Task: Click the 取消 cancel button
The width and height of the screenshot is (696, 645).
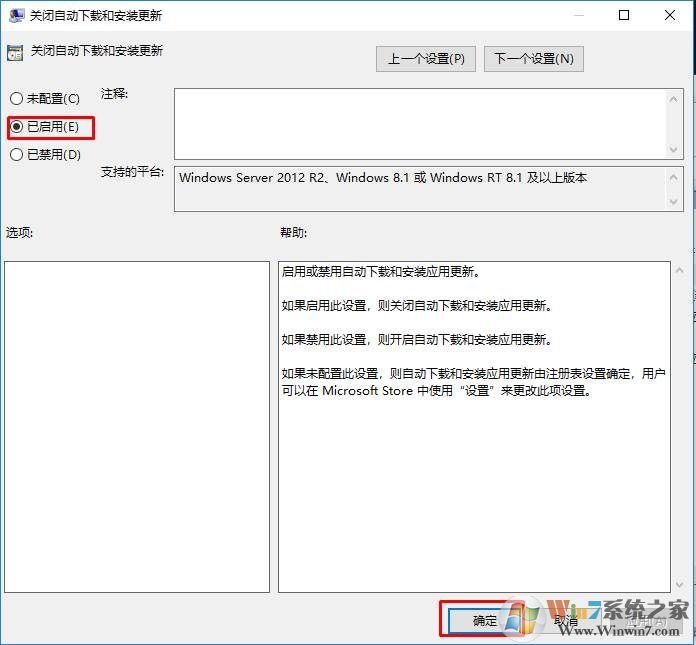Action: point(566,621)
